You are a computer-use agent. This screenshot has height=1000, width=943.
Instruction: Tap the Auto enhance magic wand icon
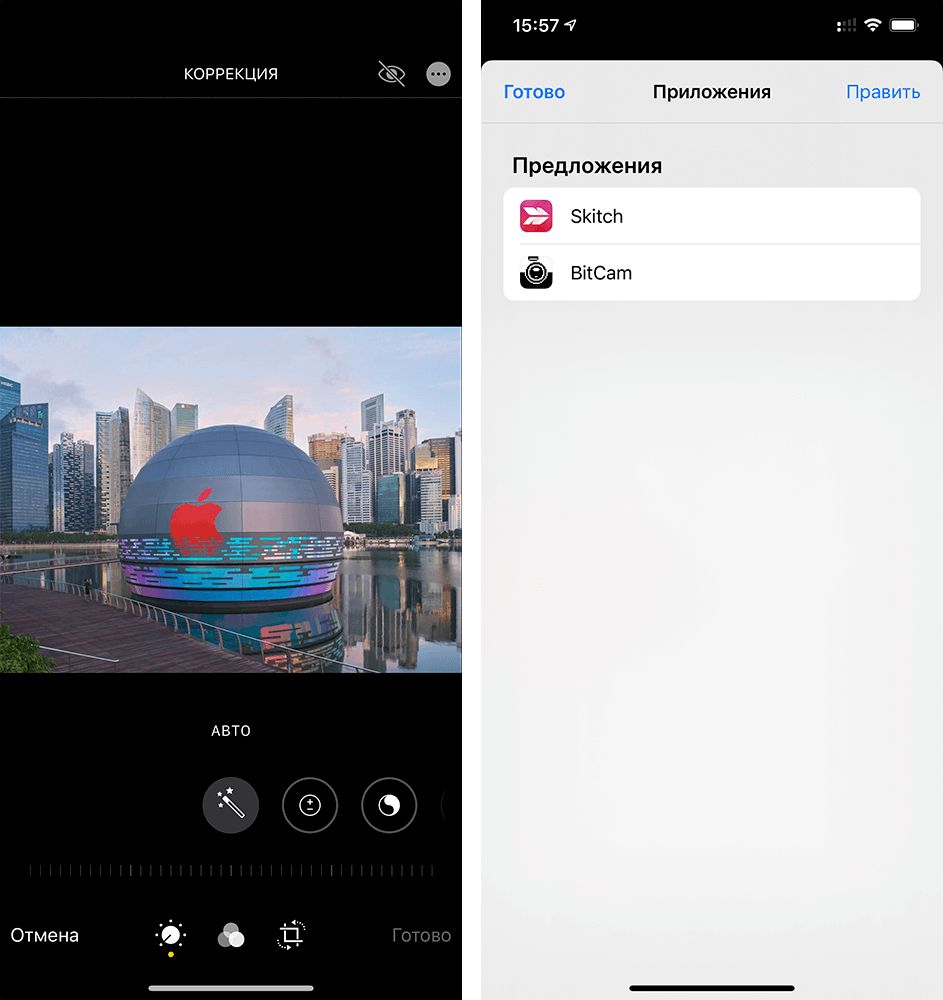tap(231, 805)
